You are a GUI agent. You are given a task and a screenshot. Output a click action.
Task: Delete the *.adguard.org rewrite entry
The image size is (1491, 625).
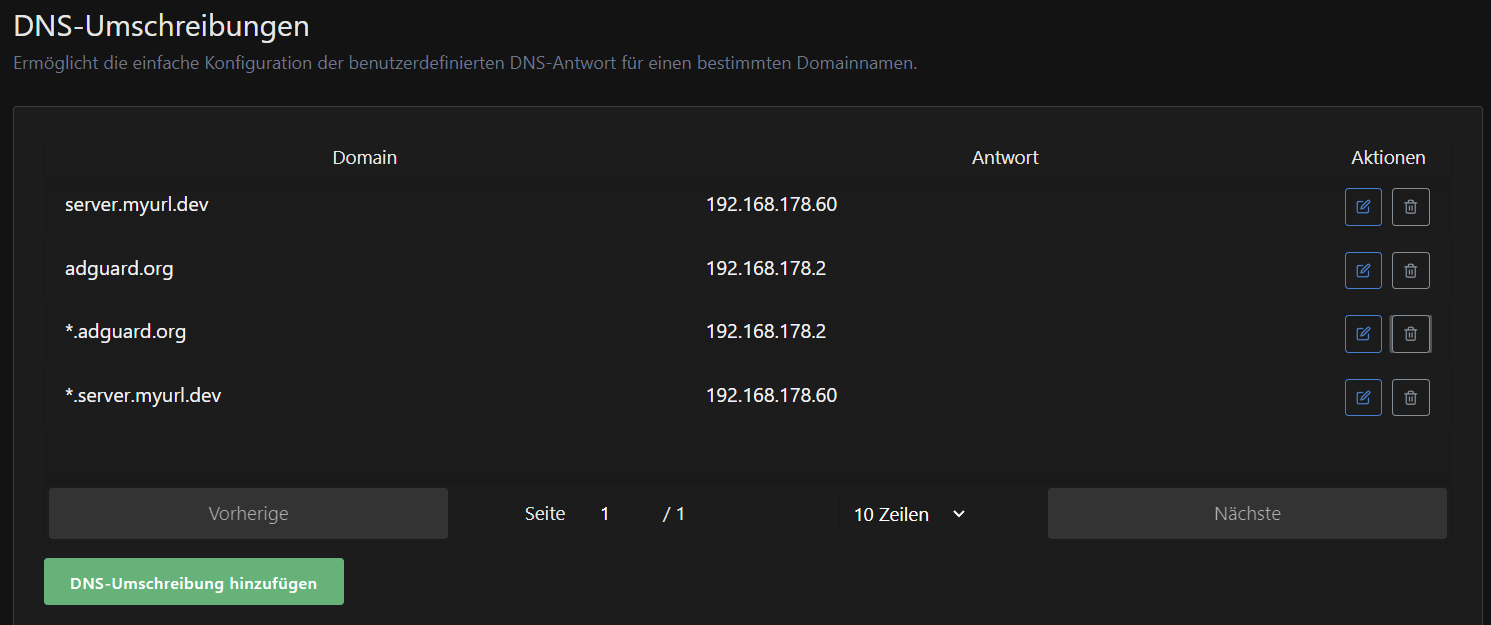pyautogui.click(x=1410, y=334)
